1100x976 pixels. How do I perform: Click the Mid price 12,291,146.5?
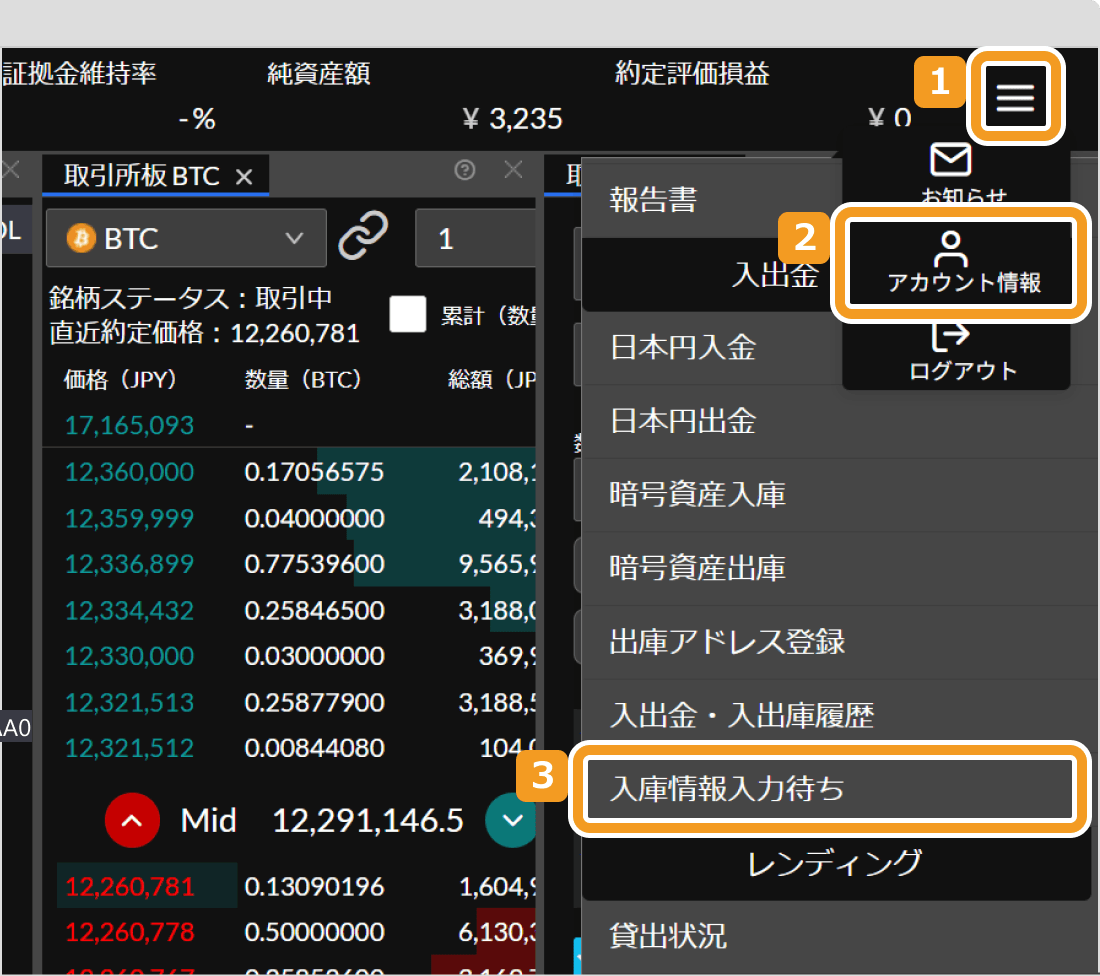(368, 820)
